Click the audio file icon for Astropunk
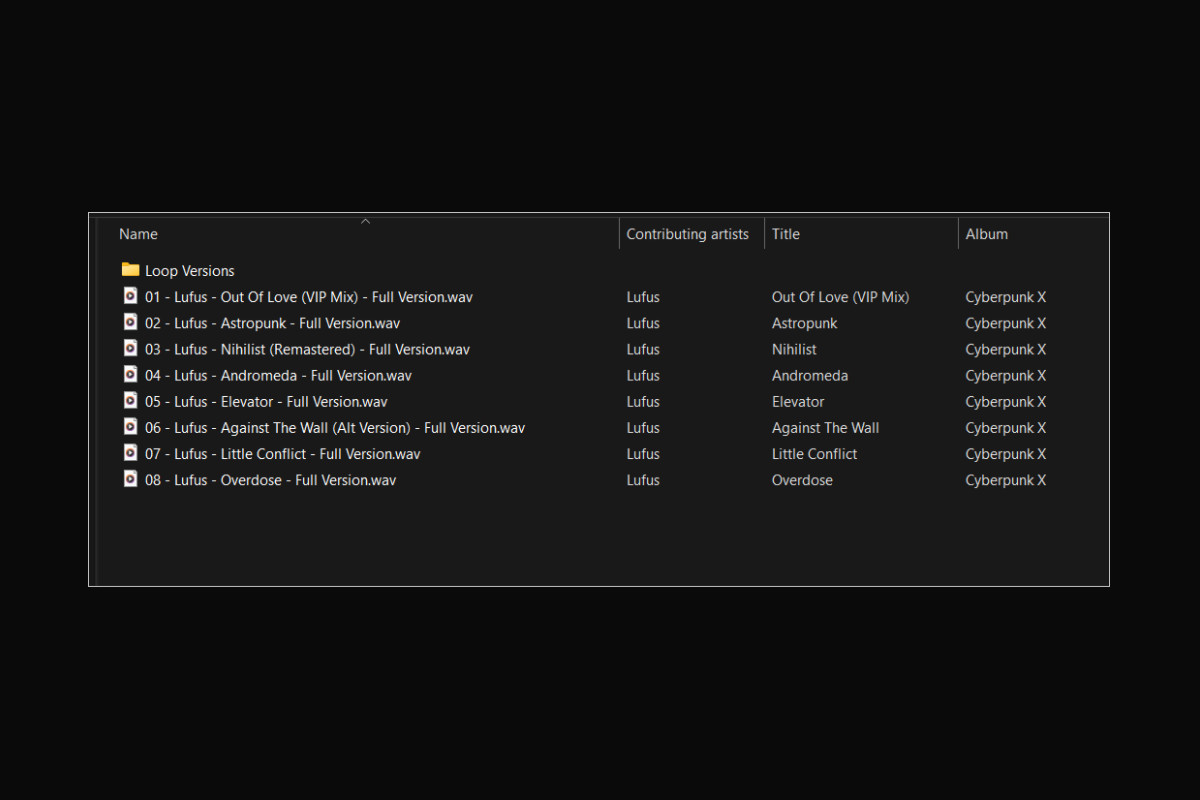1200x800 pixels. pos(130,322)
